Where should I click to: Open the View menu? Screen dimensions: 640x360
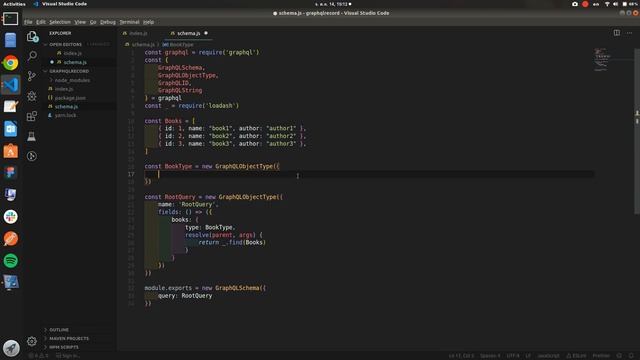pyautogui.click(x=80, y=22)
